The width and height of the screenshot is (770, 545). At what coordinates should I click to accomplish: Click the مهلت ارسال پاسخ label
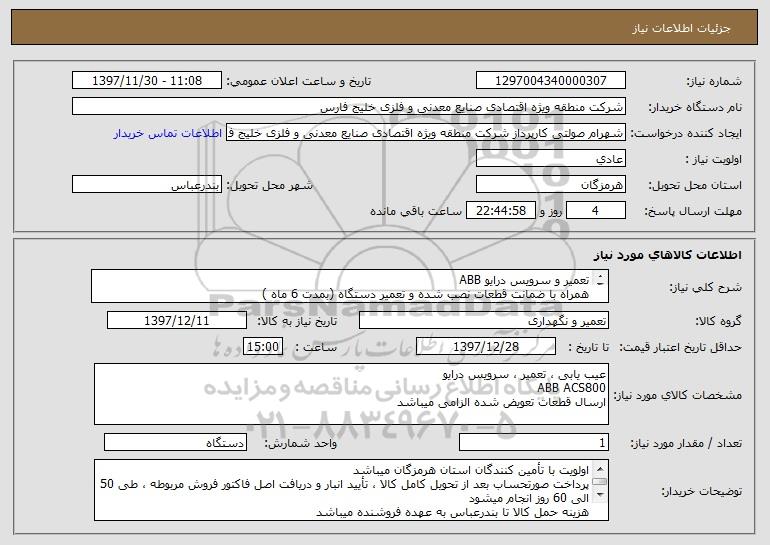pos(693,211)
